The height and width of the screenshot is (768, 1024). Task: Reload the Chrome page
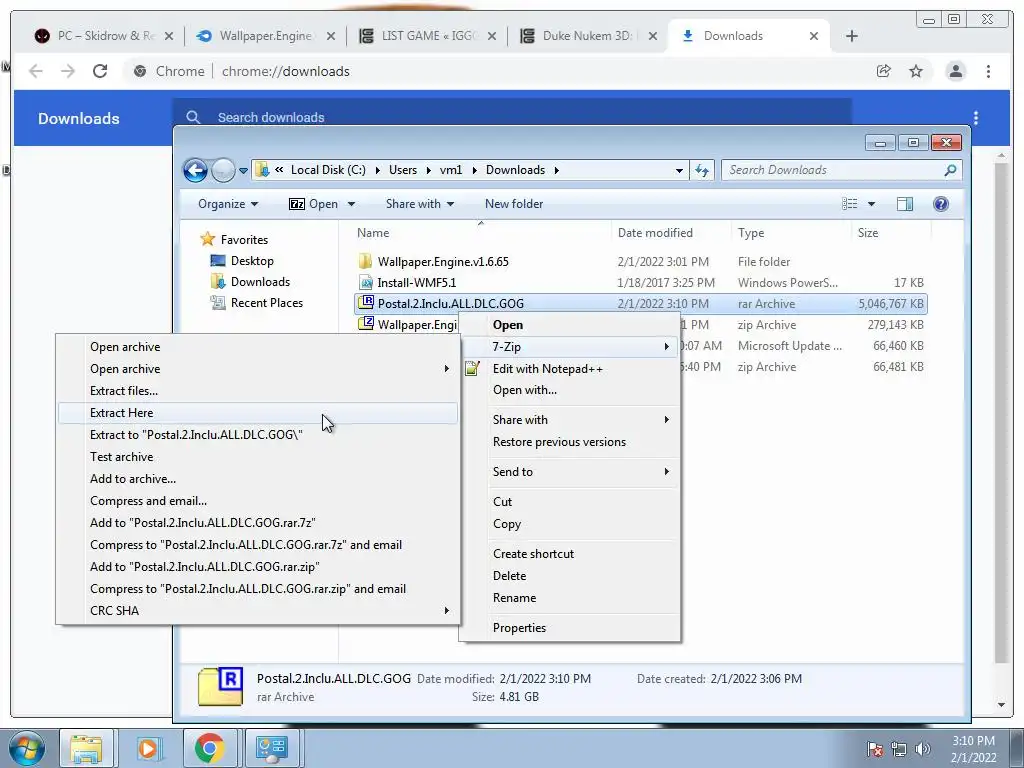tap(100, 71)
